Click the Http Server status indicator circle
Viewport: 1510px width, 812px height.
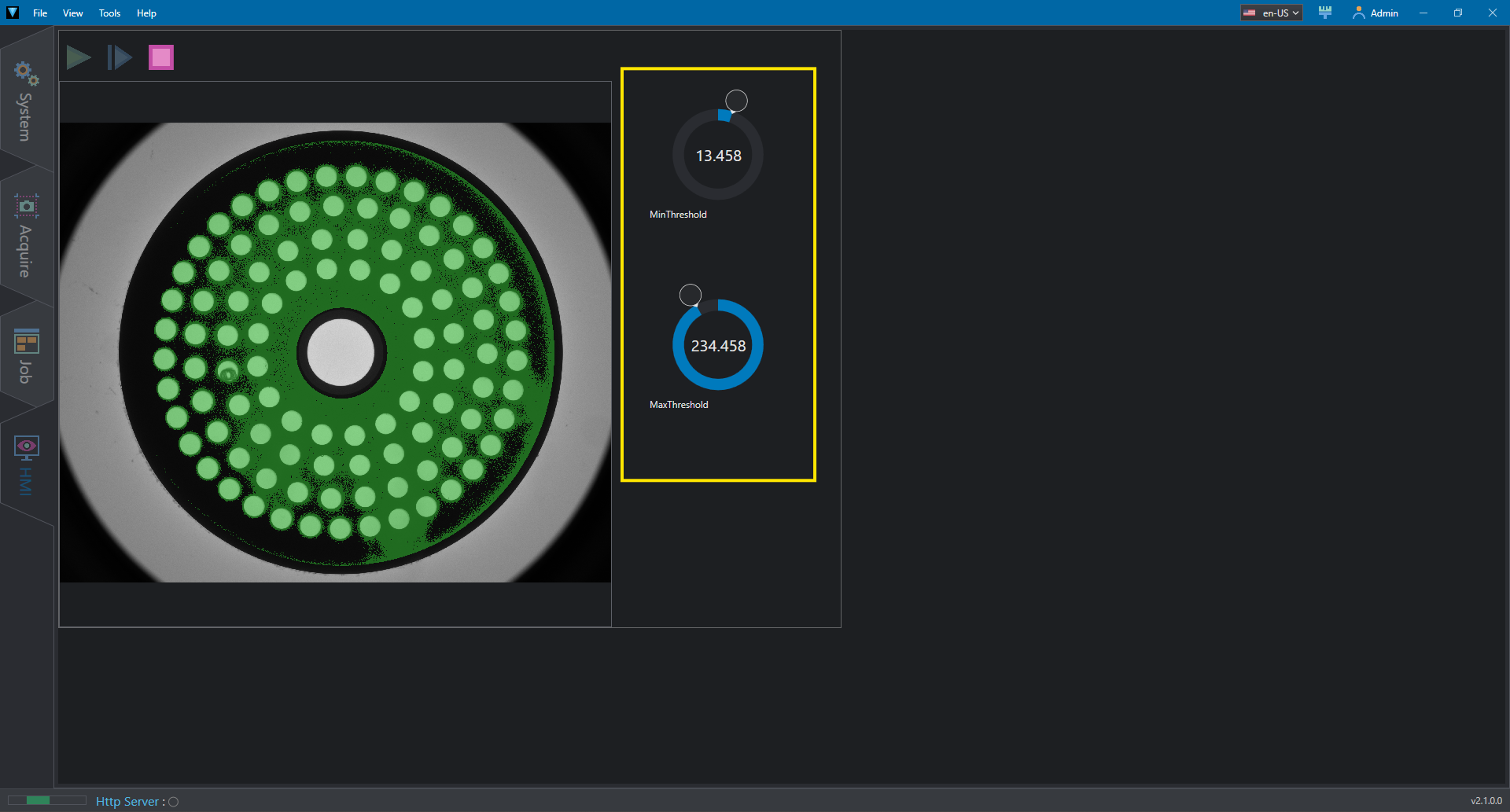(174, 802)
